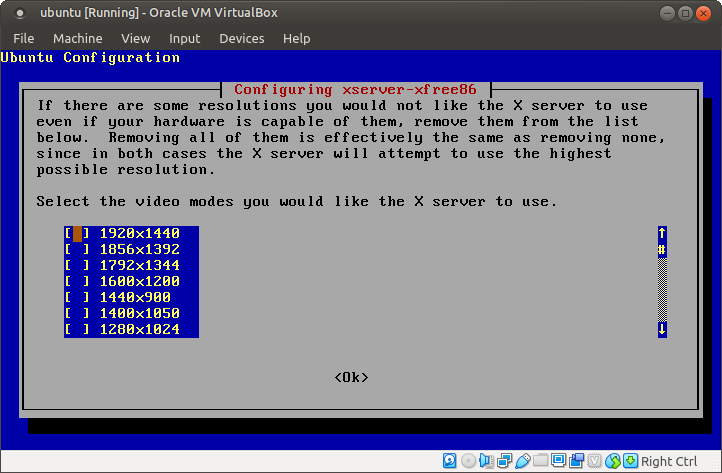Viewport: 722px width, 473px height.
Task: Click the hard disk activity icon
Action: 449,461
